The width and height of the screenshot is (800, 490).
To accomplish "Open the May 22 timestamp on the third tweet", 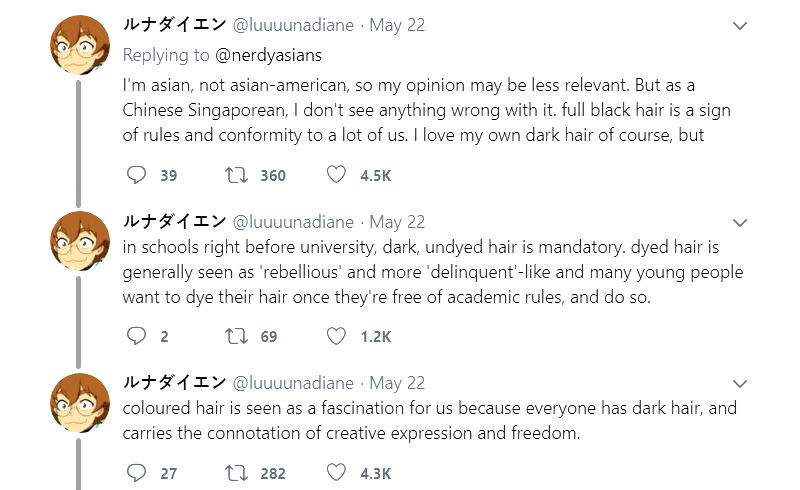I will coord(397,383).
